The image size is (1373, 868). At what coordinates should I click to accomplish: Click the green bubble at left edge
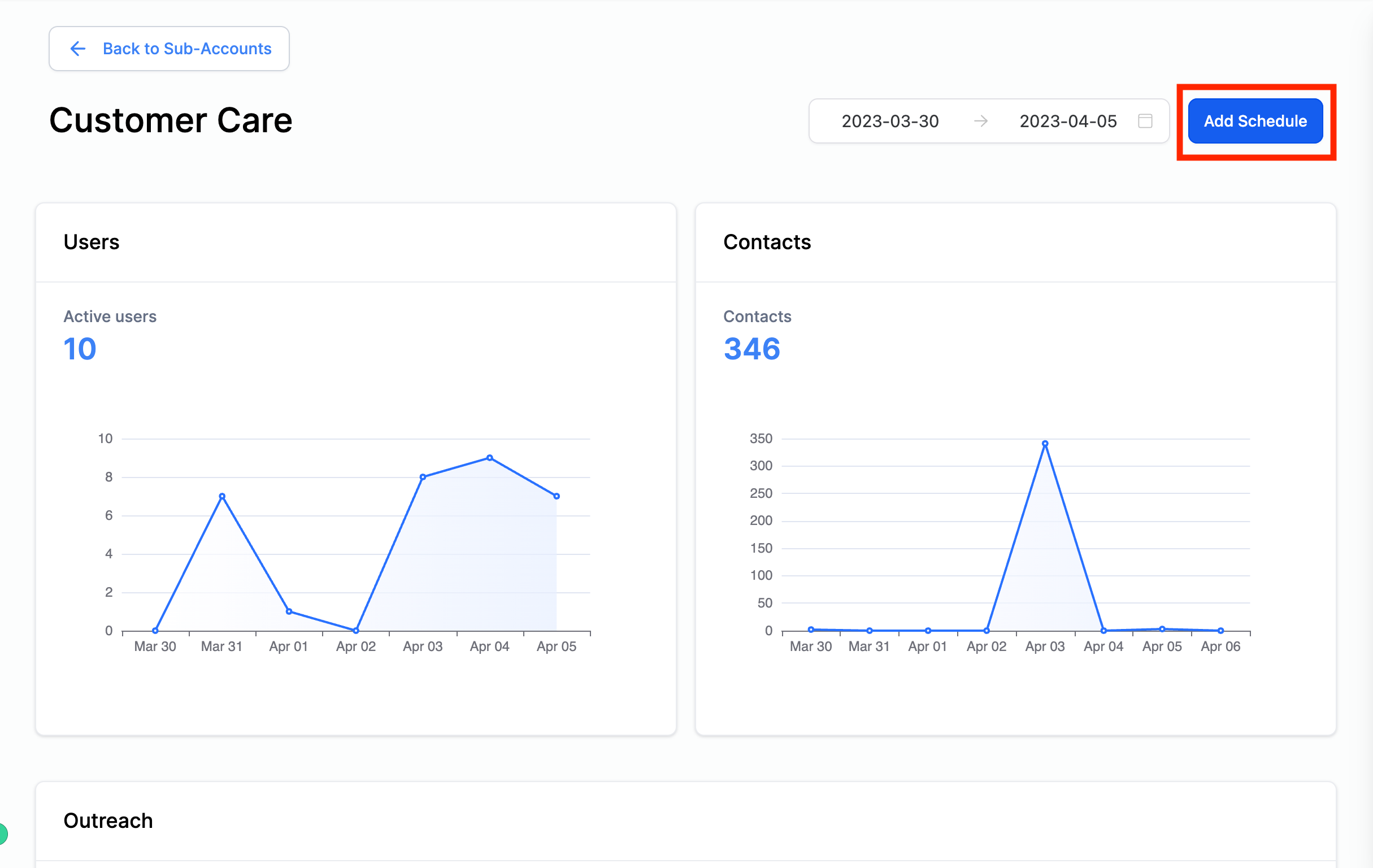point(3,834)
